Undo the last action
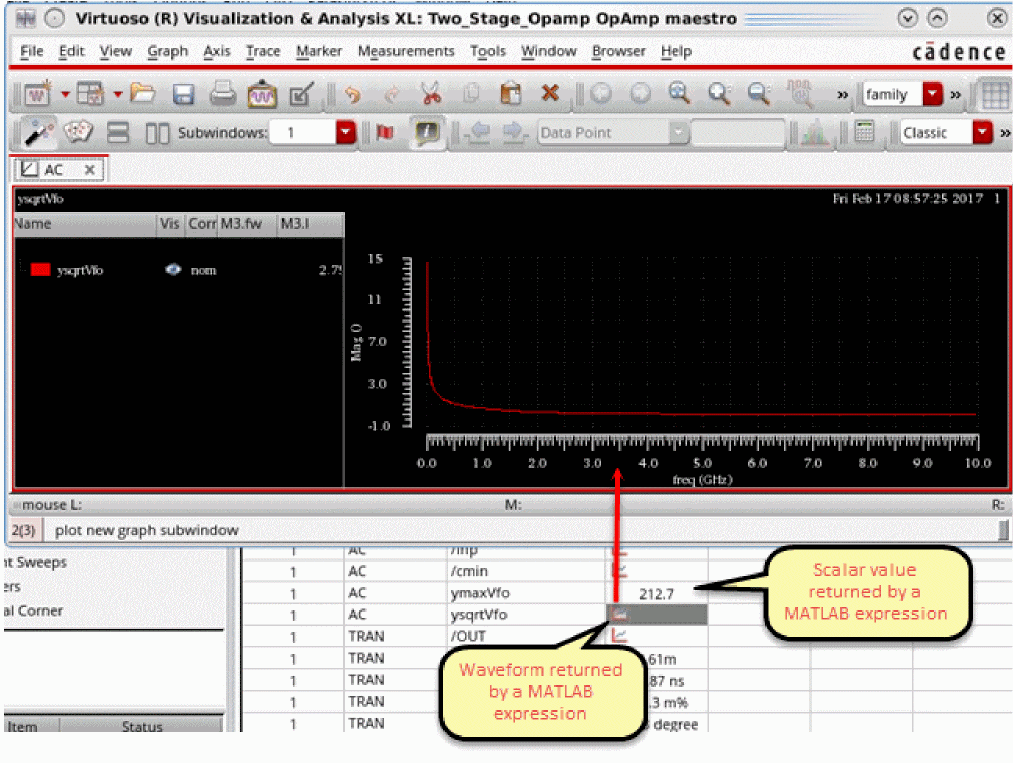The width and height of the screenshot is (1013, 763). (x=353, y=95)
